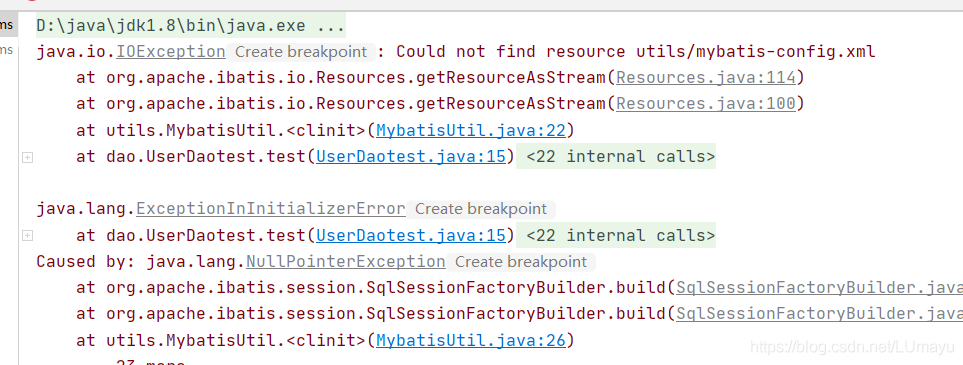This screenshot has height=365, width=963.
Task: Open UserDaotest.java:15 under the ExceptionInInitializerError line
Action: pos(411,235)
